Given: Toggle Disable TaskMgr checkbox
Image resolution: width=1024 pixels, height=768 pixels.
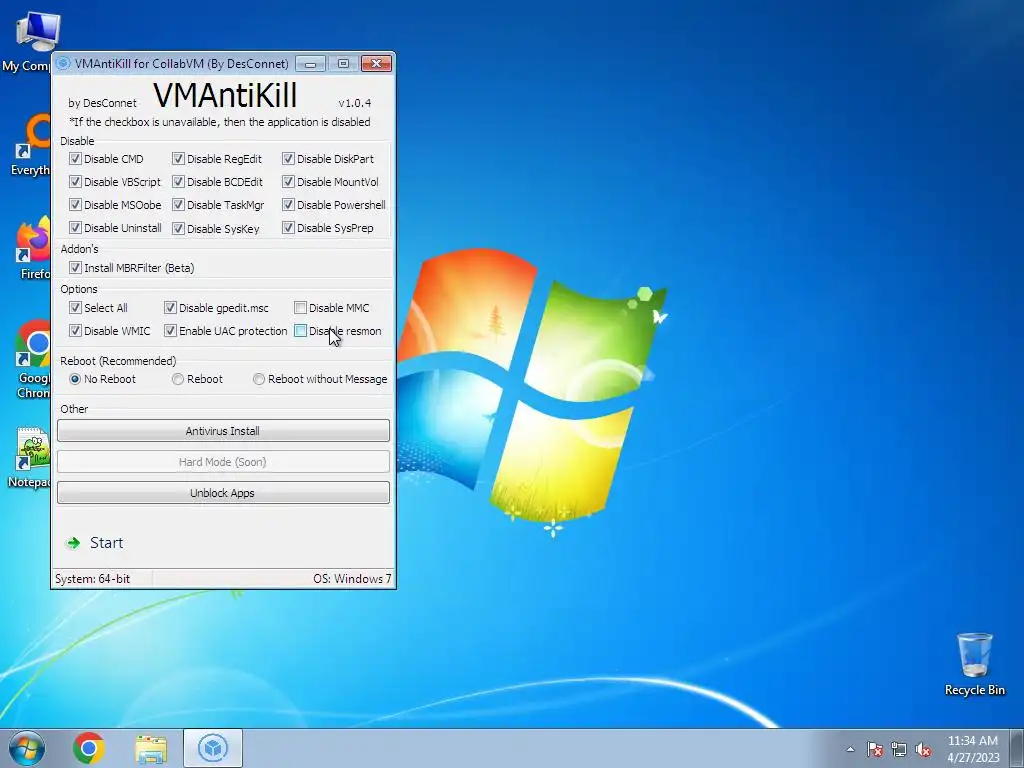Looking at the screenshot, I should coord(178,204).
